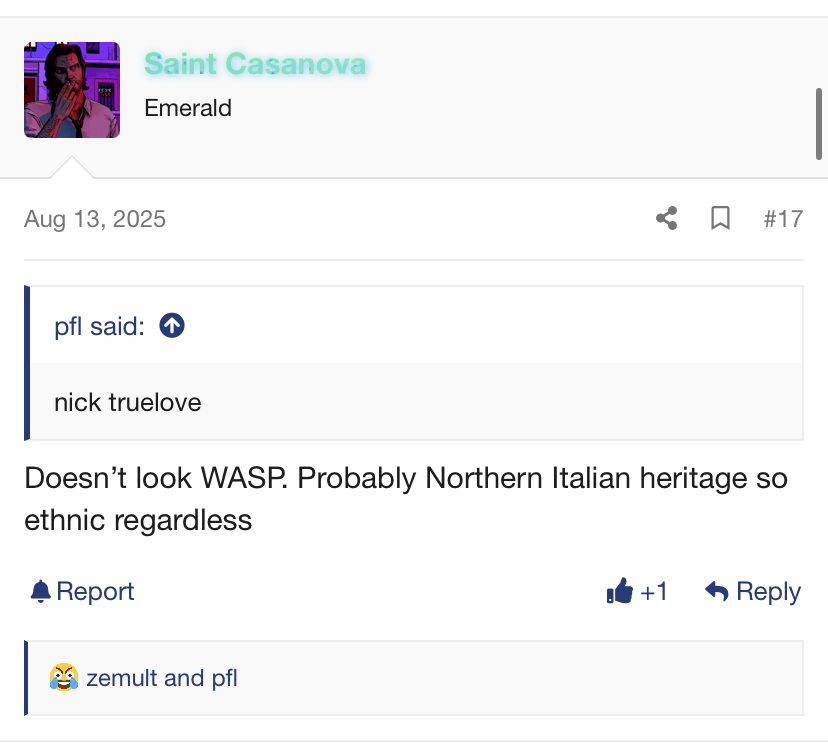Click the 'pfl said:' quote header

pyautogui.click(x=100, y=326)
